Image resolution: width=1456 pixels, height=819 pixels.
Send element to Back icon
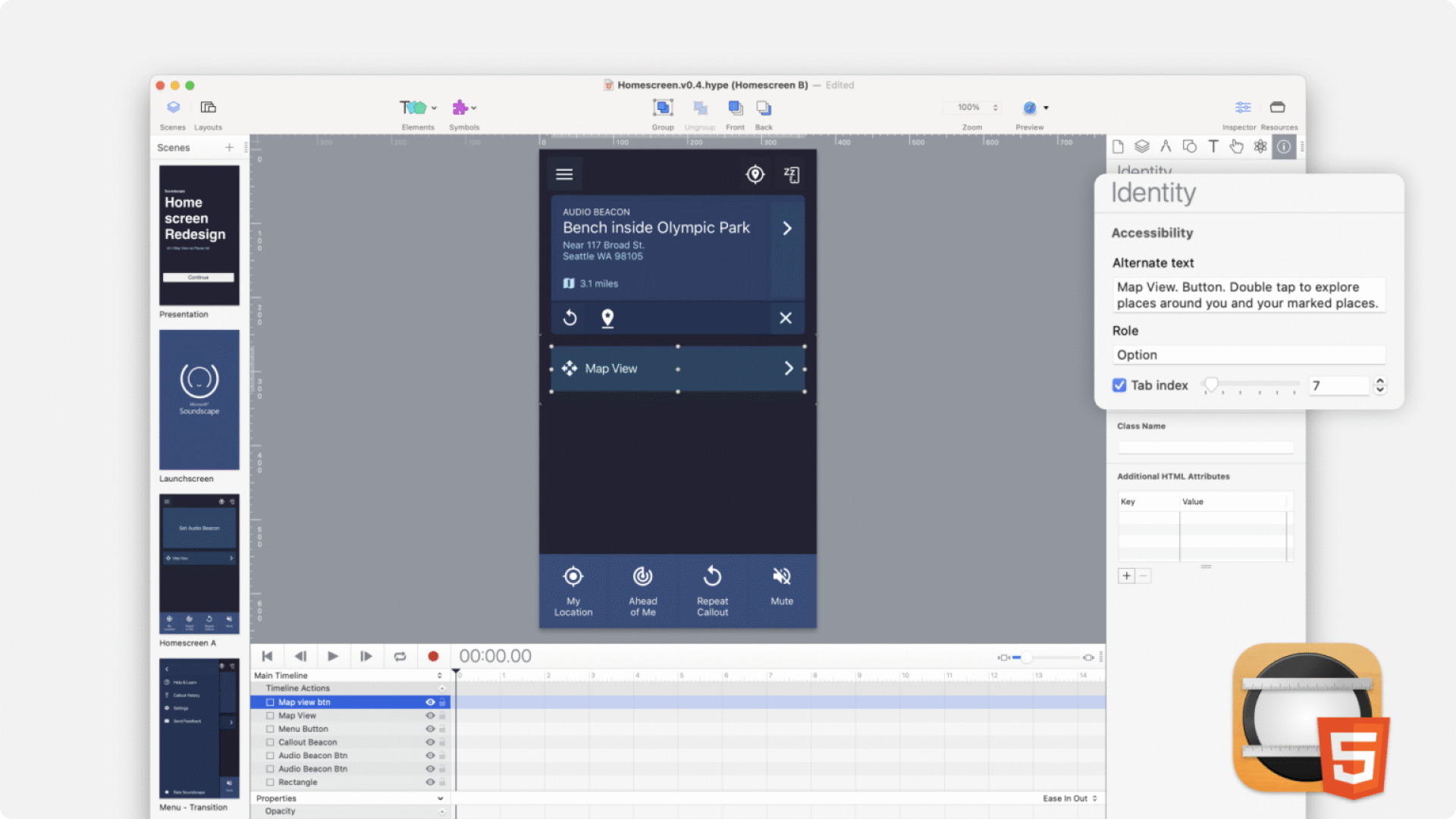764,108
